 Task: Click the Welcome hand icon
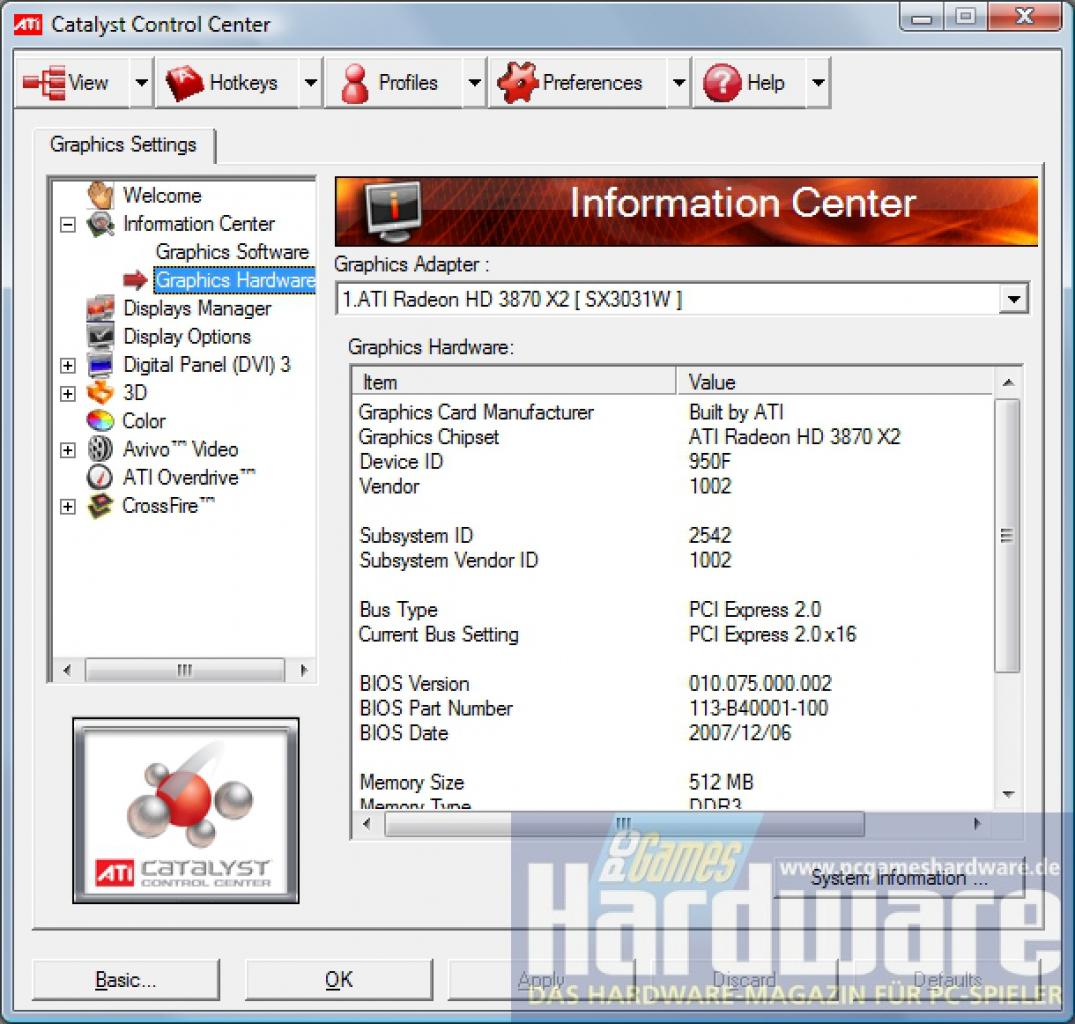[100, 195]
